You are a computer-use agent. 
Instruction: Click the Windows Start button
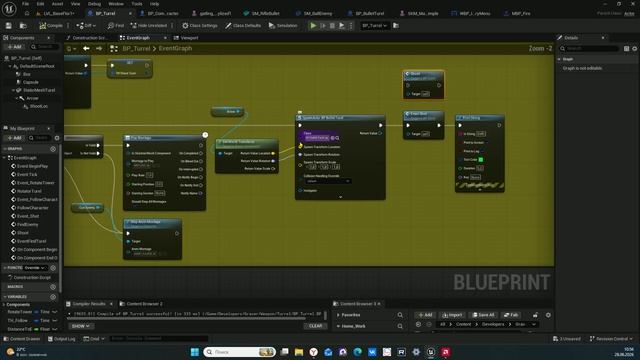coord(195,352)
